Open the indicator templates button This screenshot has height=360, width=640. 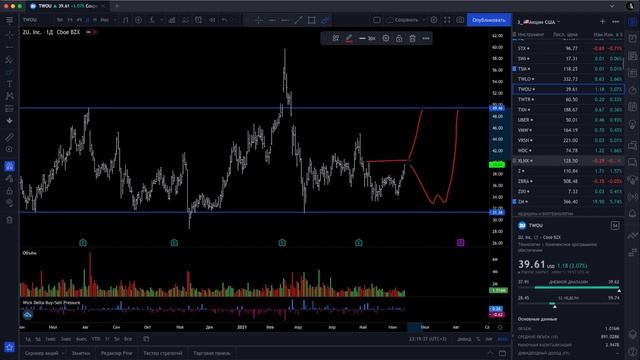tap(185, 20)
